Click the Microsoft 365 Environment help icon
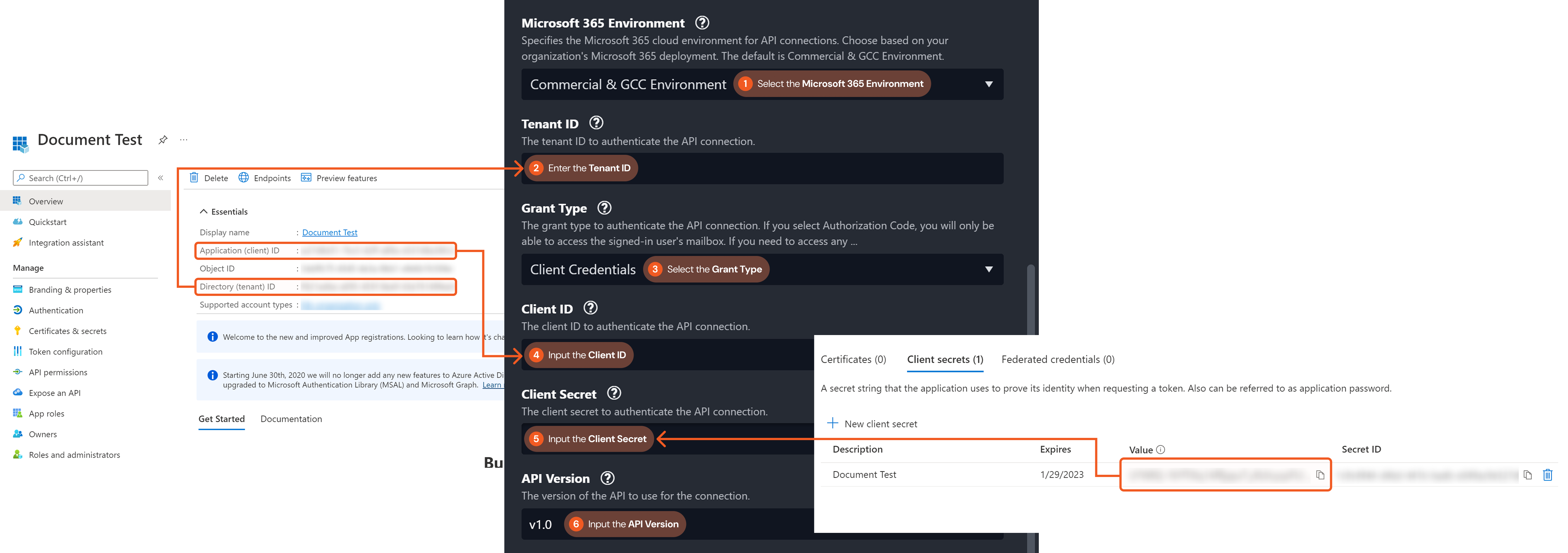Image resolution: width=1568 pixels, height=553 pixels. (702, 23)
